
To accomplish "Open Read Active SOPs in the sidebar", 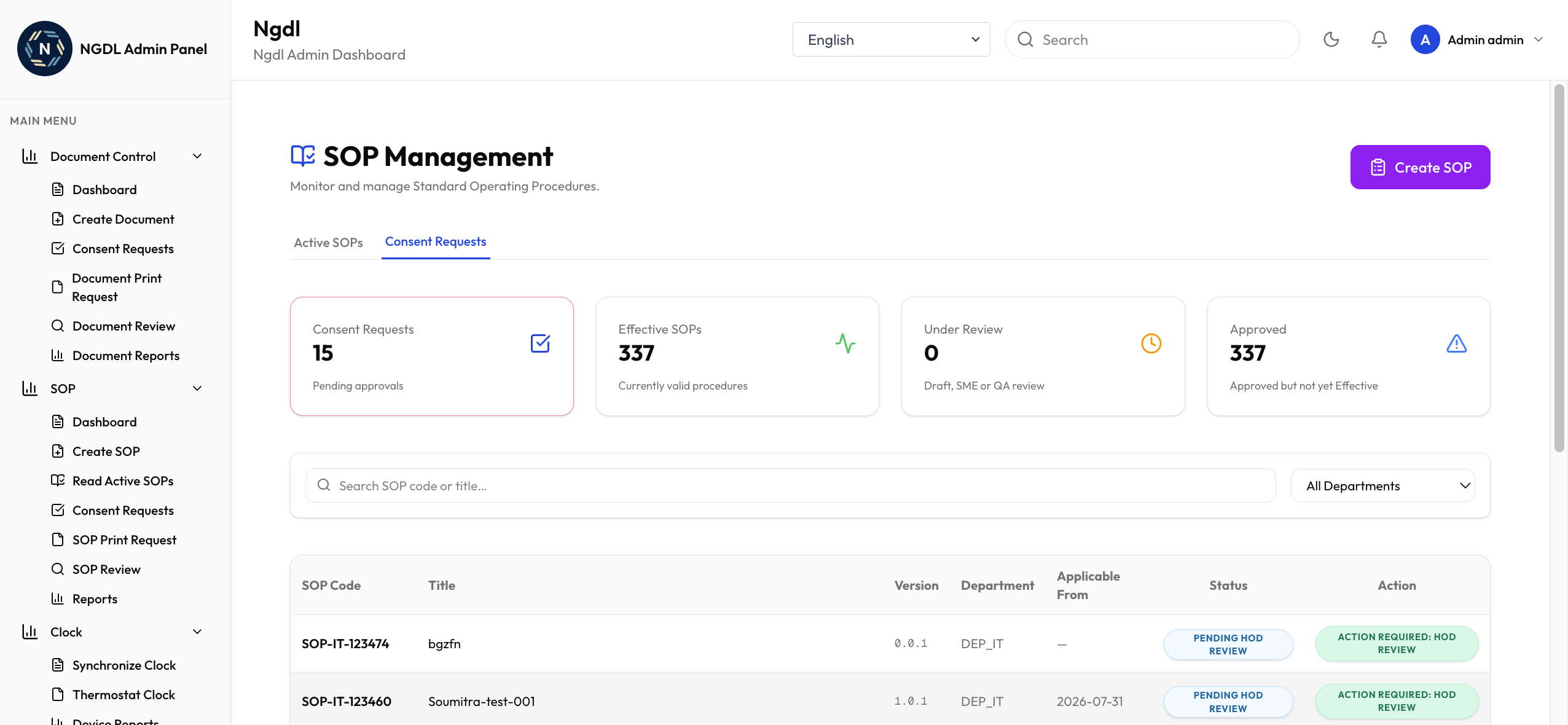I will [x=123, y=481].
